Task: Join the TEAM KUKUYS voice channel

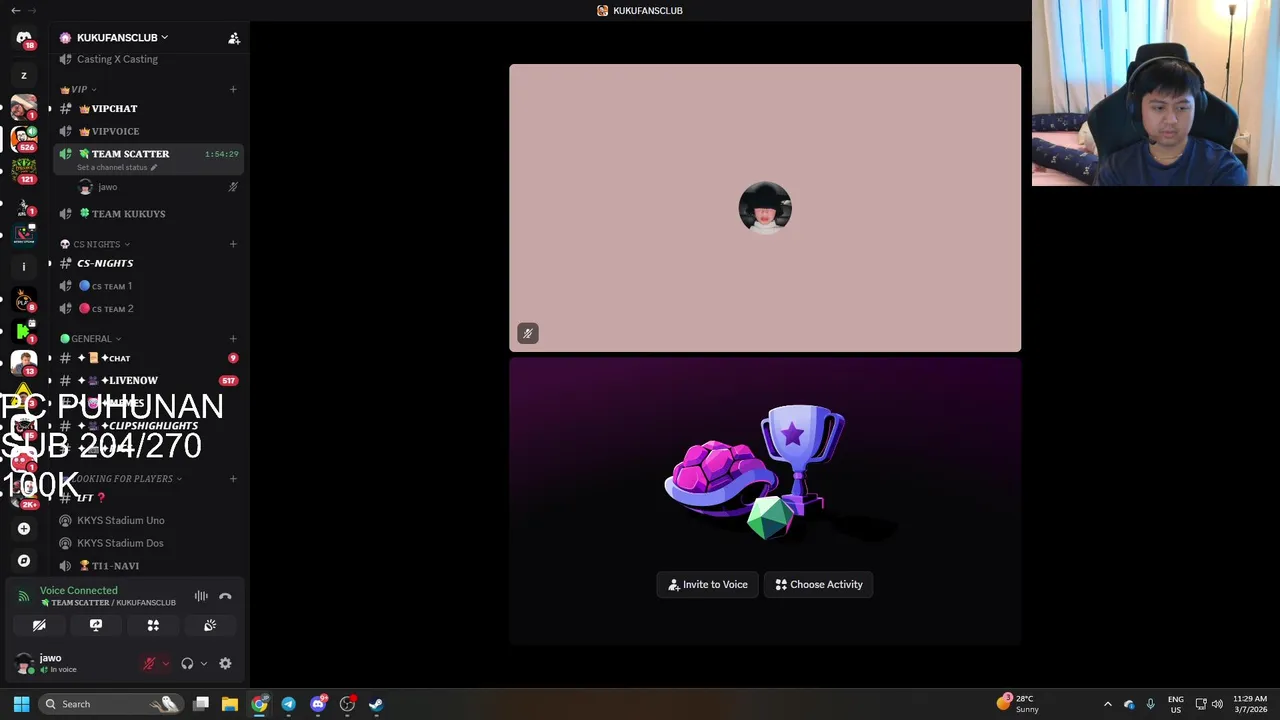Action: [x=148, y=214]
